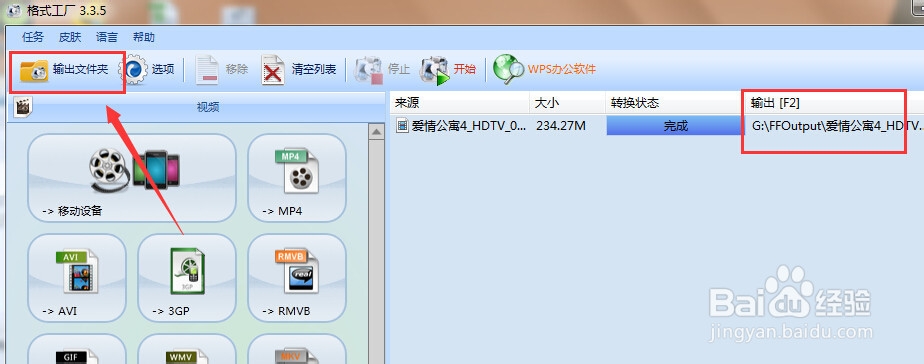The width and height of the screenshot is (924, 364).
Task: Choose convert to AVI
Action: [77, 278]
